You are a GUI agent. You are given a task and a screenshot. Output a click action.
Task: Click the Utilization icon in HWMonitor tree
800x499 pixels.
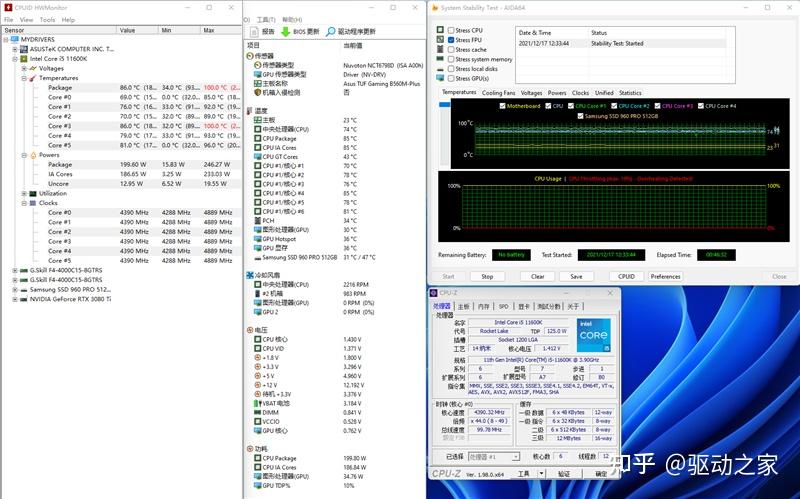pos(33,193)
